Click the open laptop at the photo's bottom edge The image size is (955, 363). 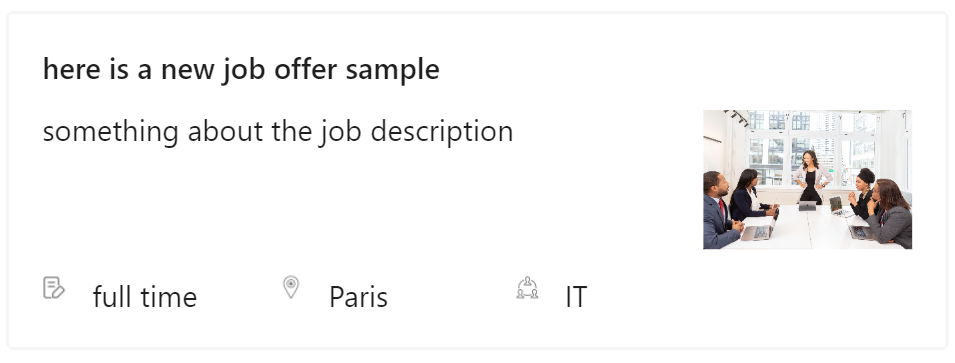[x=758, y=231]
